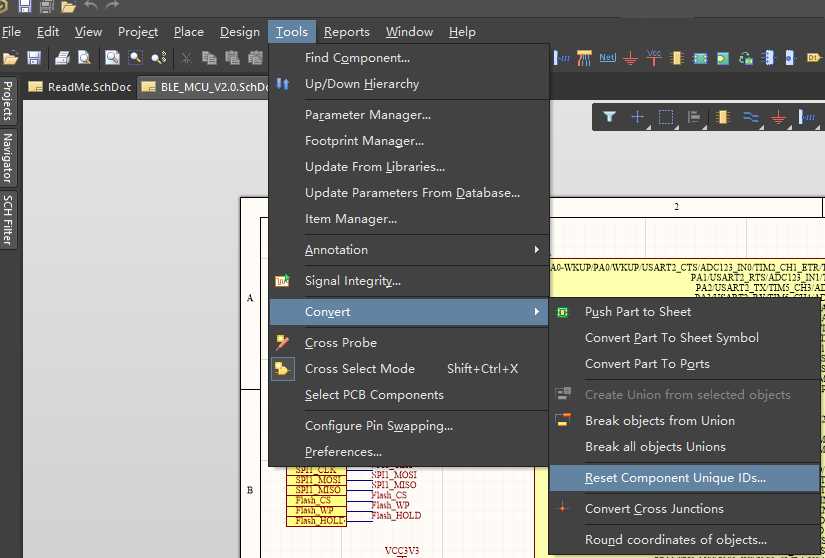Open the Navigator side panel tab

point(8,158)
